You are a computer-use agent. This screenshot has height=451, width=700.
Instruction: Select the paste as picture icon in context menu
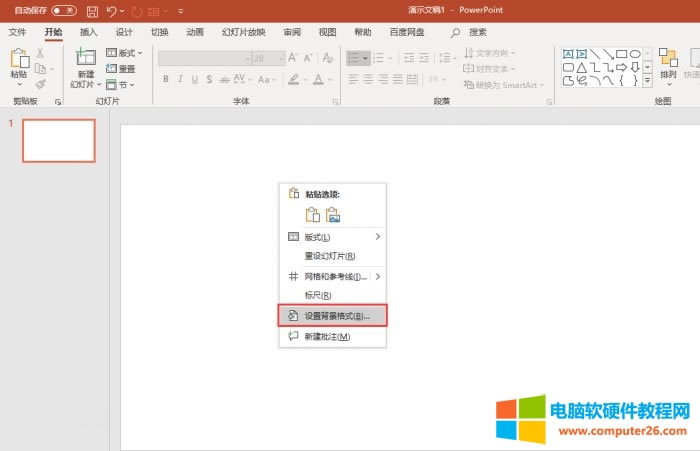point(333,214)
